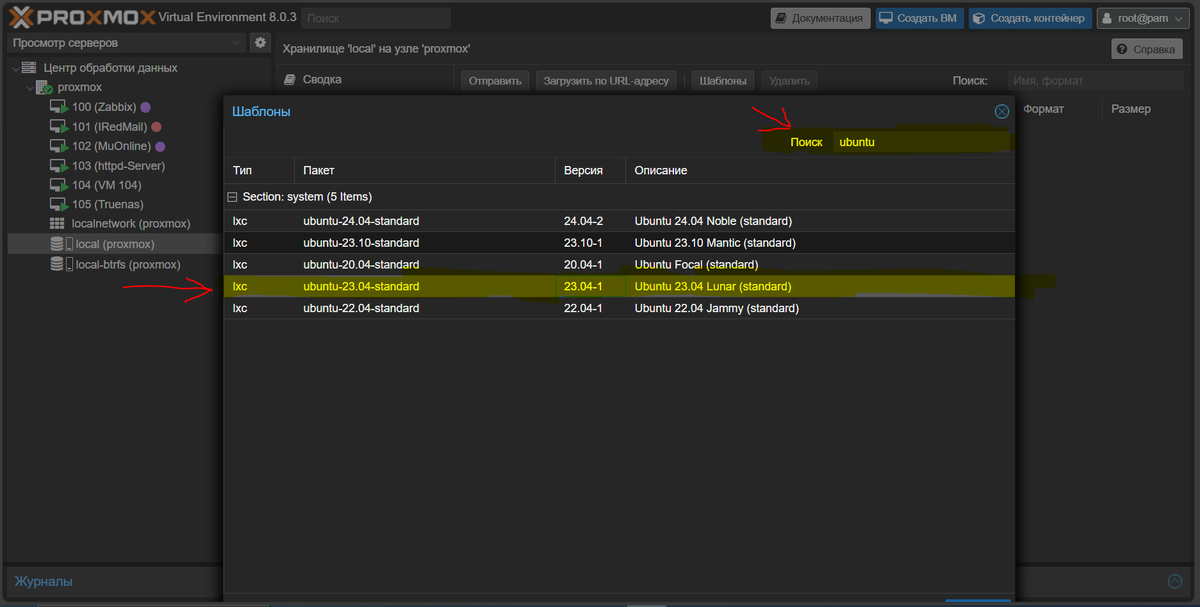Click the proxmox node icon

44,88
